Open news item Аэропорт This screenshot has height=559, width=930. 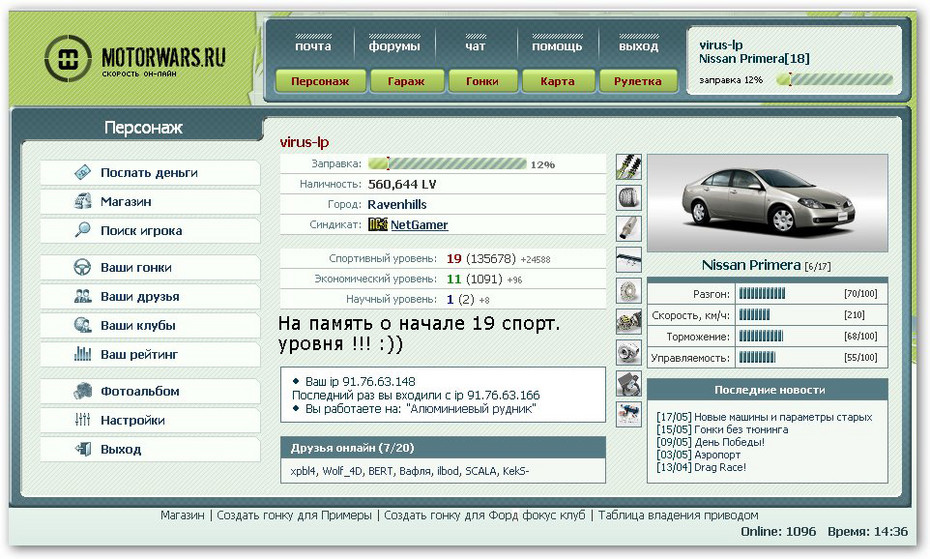(717, 455)
